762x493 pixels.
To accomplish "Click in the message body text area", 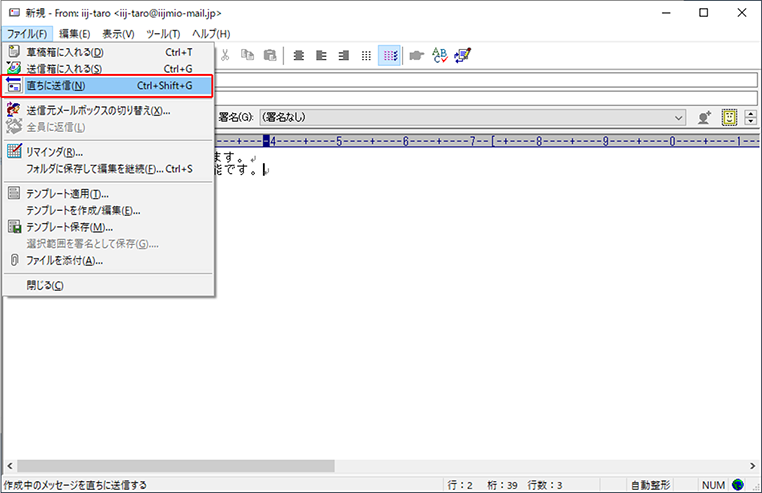I will (x=480, y=300).
